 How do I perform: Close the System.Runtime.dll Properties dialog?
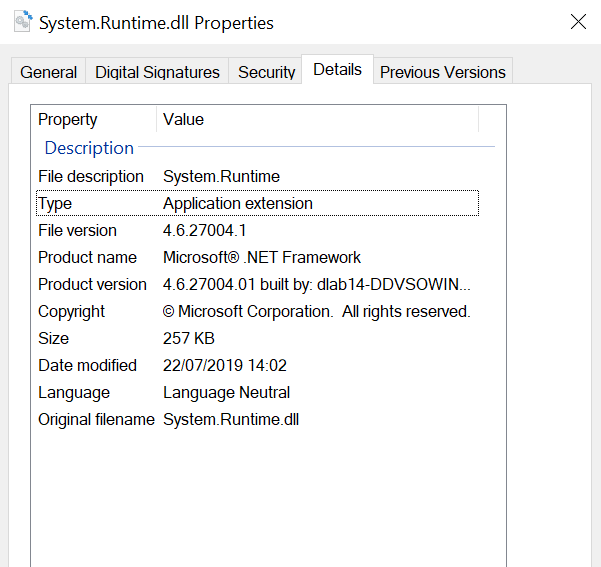[578, 21]
